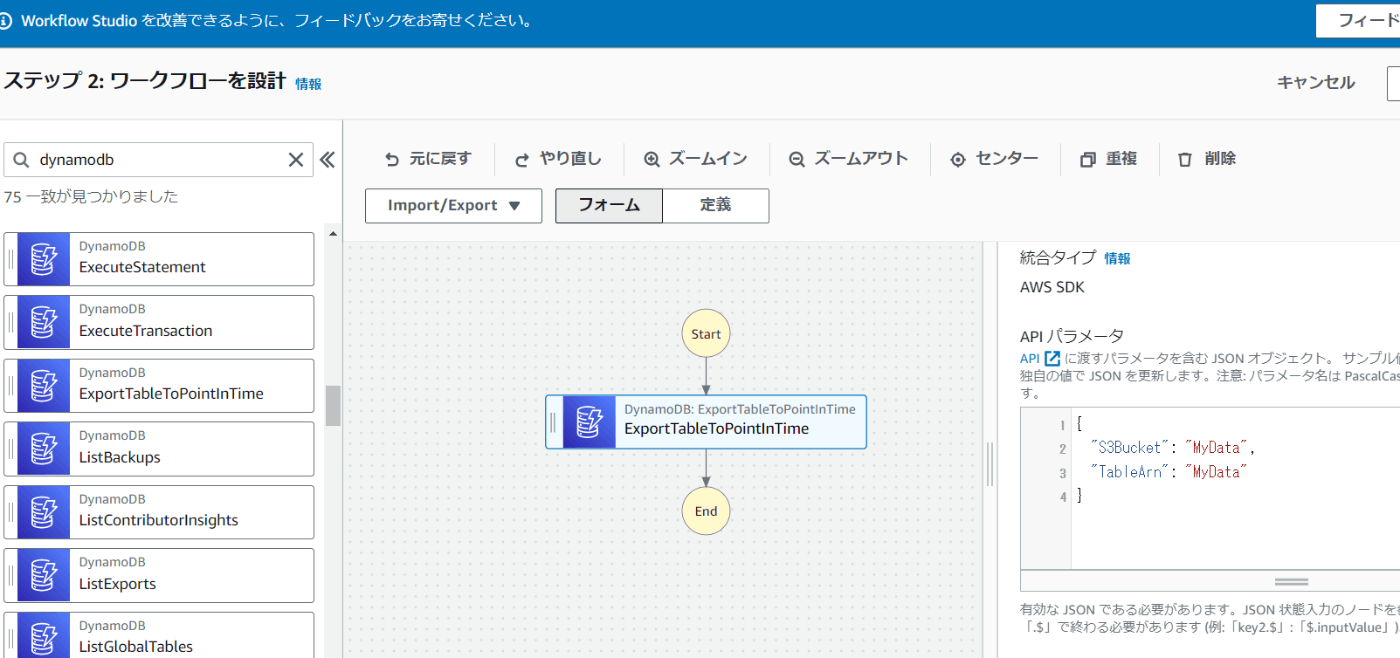Image resolution: width=1400 pixels, height=658 pixels.
Task: Click the AWS SDK integration type text
Action: (1052, 288)
